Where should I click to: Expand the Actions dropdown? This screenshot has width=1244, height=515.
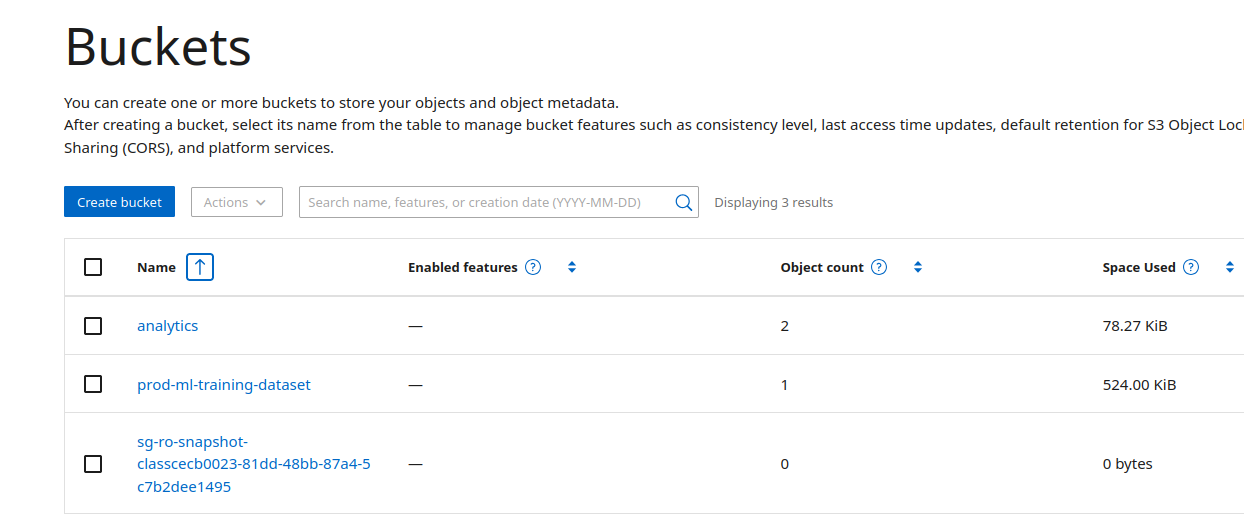(x=237, y=202)
